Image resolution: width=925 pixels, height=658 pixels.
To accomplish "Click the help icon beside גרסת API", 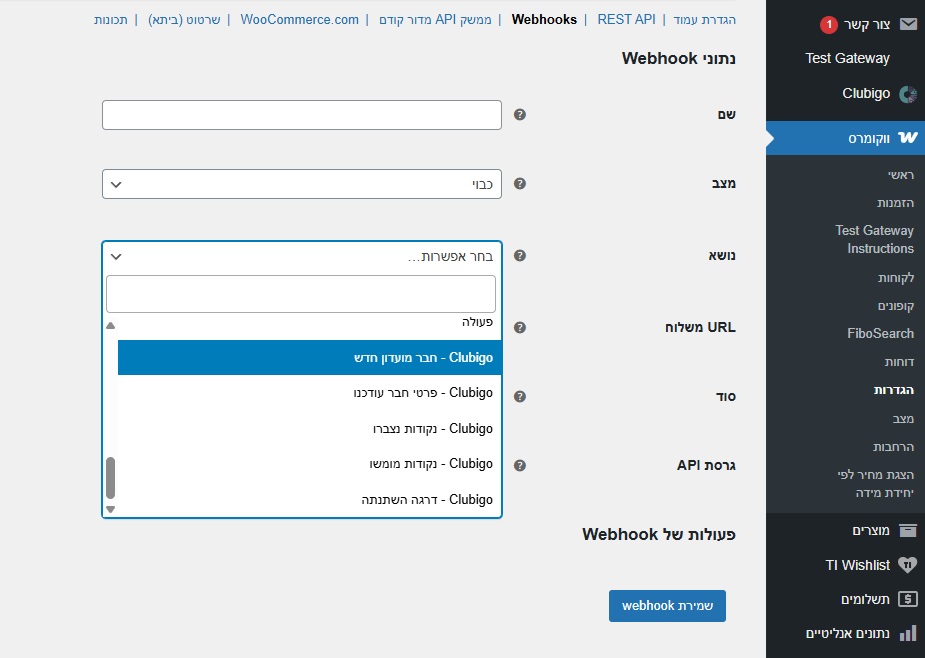I will click(x=520, y=465).
